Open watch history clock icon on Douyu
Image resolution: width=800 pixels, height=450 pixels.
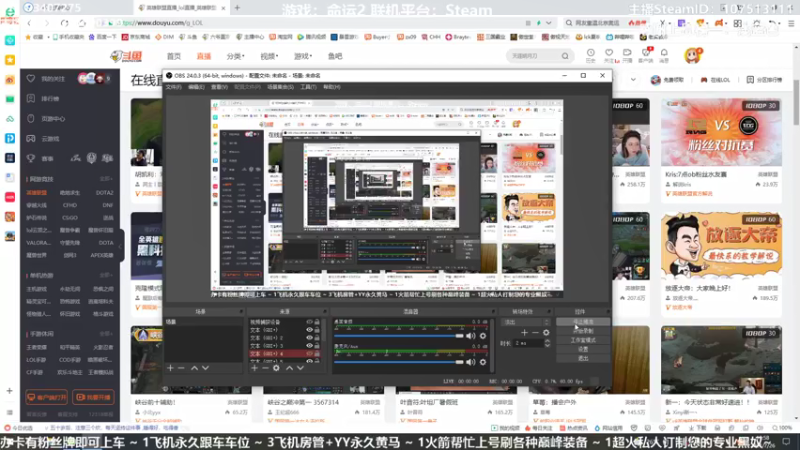coord(590,53)
